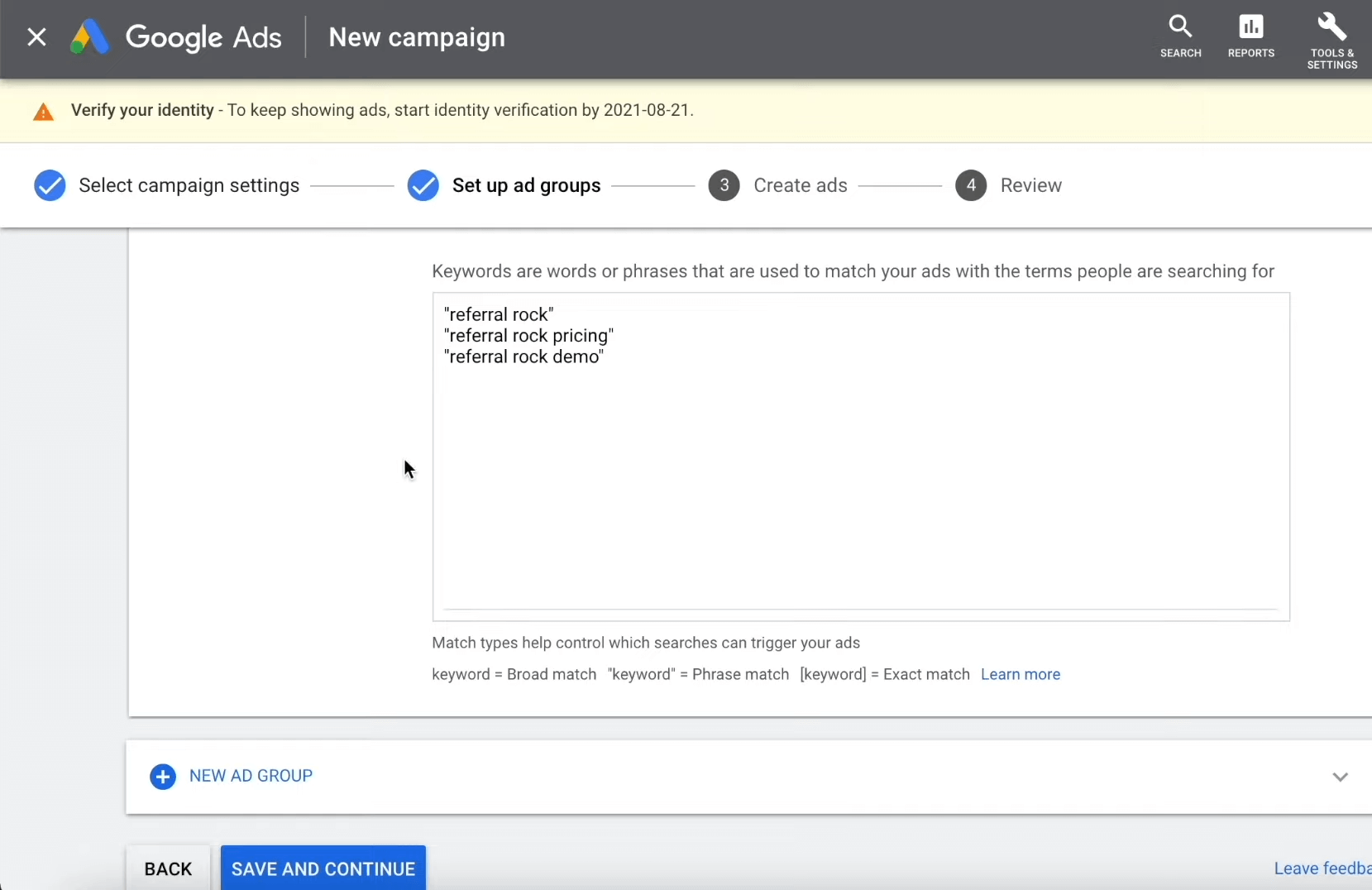Viewport: 1372px width, 890px height.
Task: Click the "keyword = Broad match" hint text
Action: 514,674
